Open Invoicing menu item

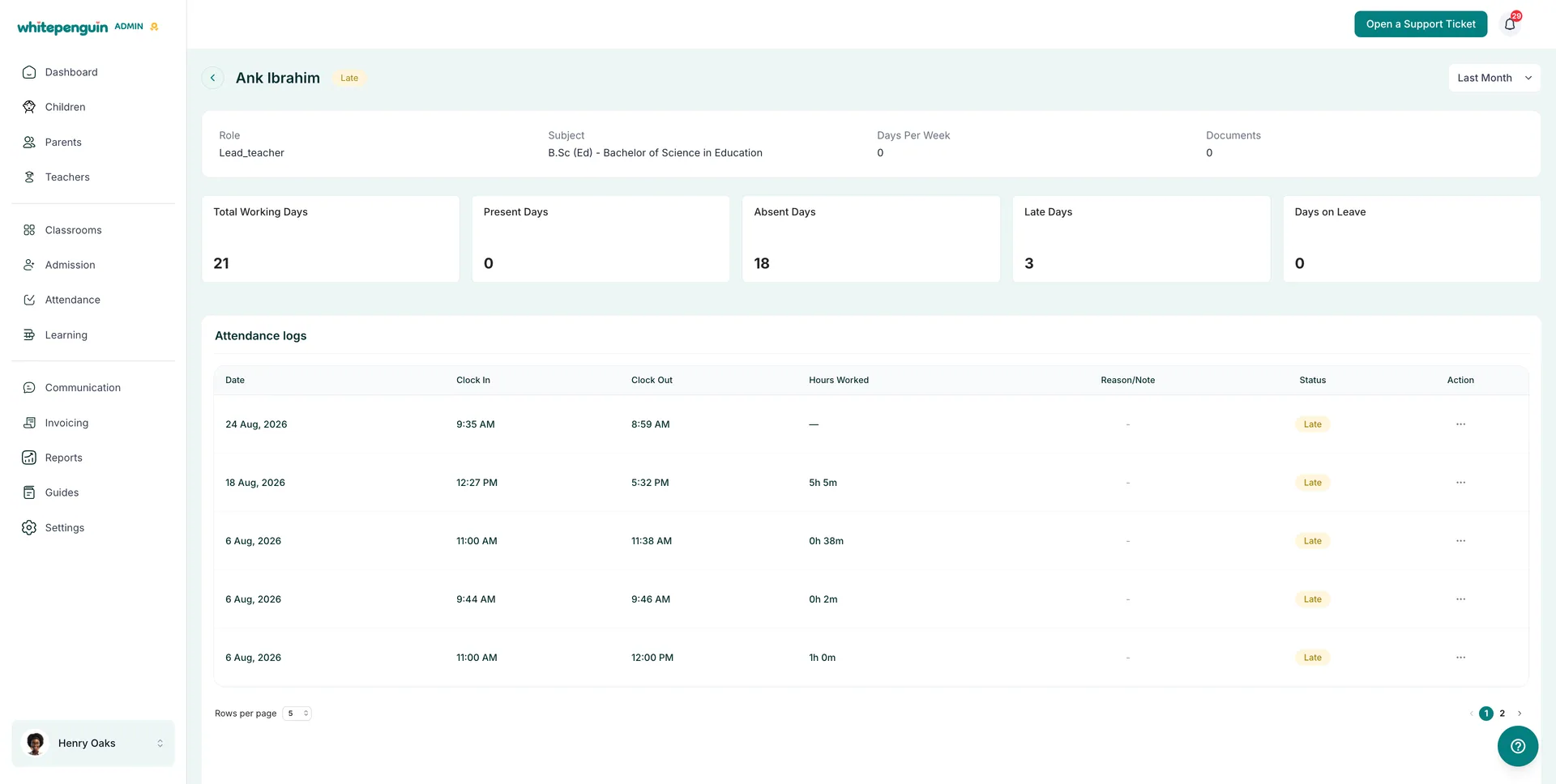93,423
